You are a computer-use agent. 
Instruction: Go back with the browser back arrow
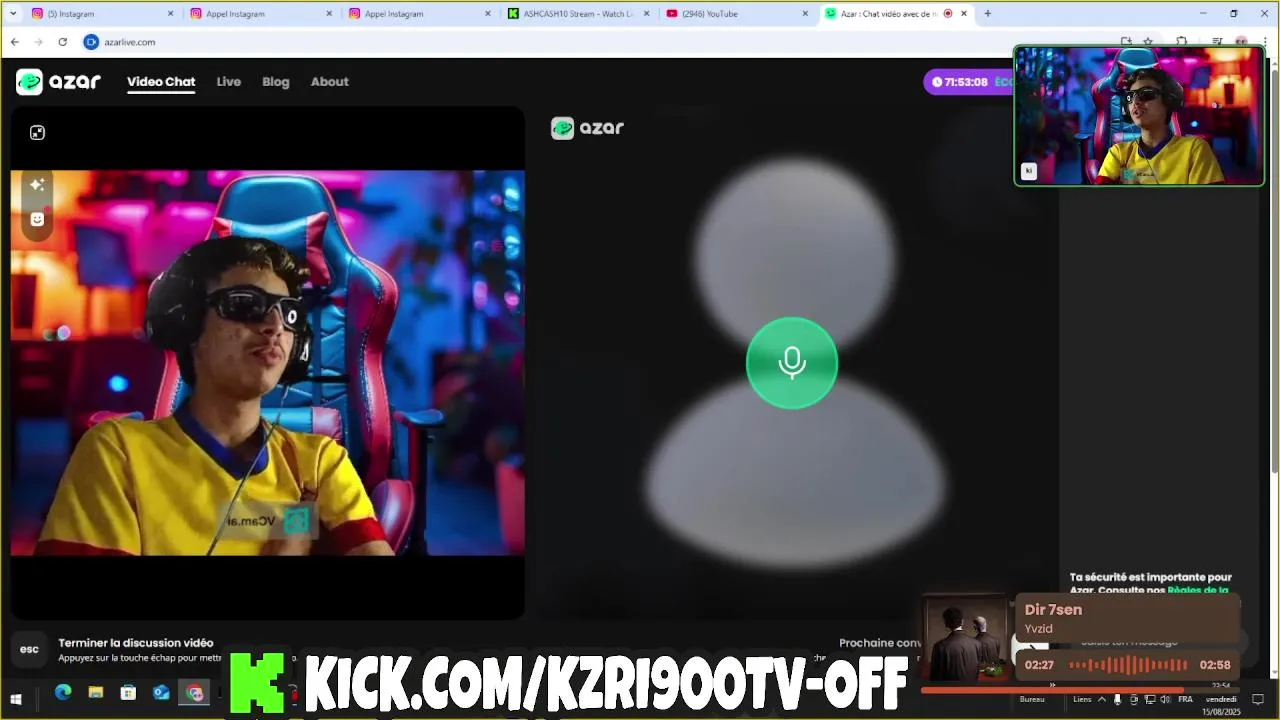point(15,42)
